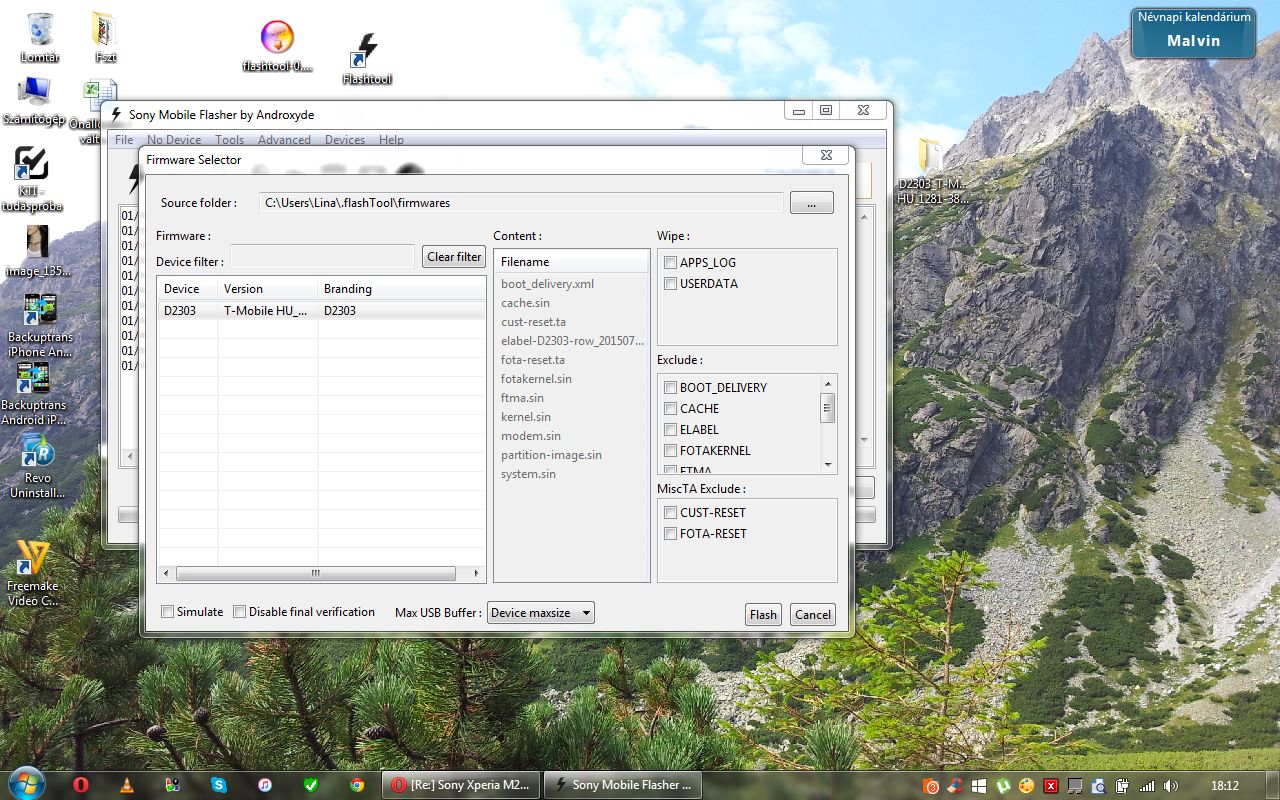Click firmware table right scroll arrow

[x=477, y=574]
